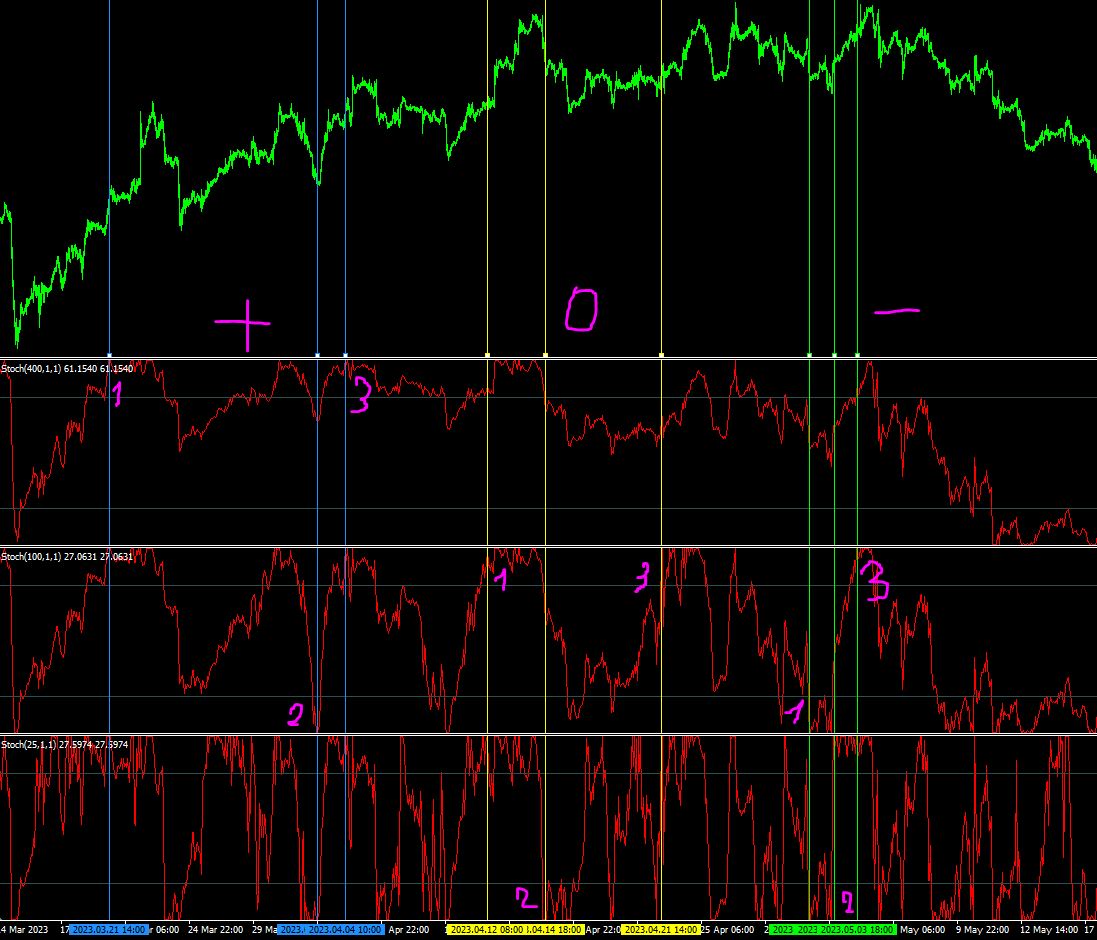This screenshot has width=1097, height=940.
Task: Select the Stoch(100,1,1) indicator label
Action: (67, 557)
